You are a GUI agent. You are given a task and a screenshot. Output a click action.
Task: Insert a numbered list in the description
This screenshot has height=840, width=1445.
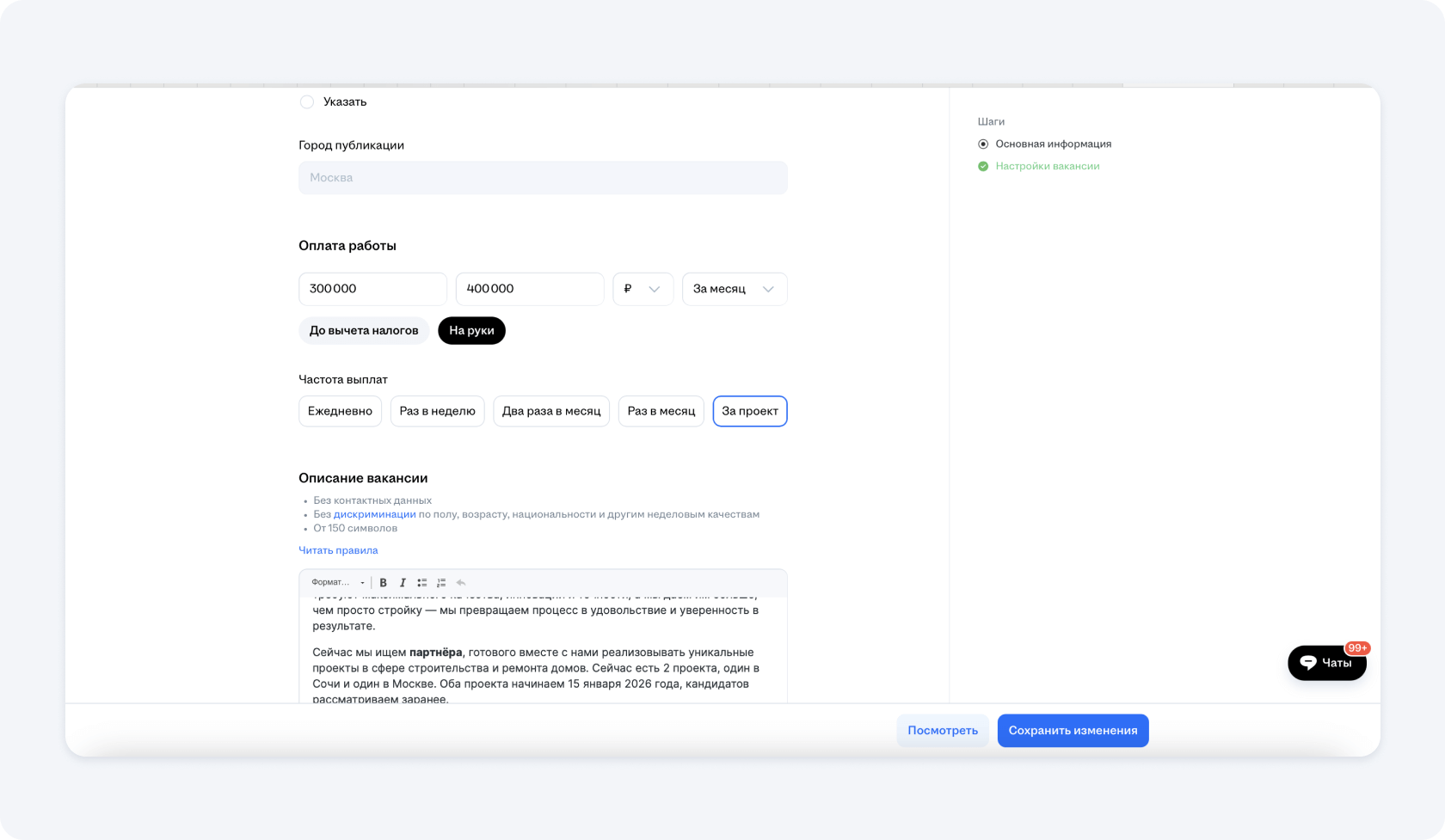441,583
